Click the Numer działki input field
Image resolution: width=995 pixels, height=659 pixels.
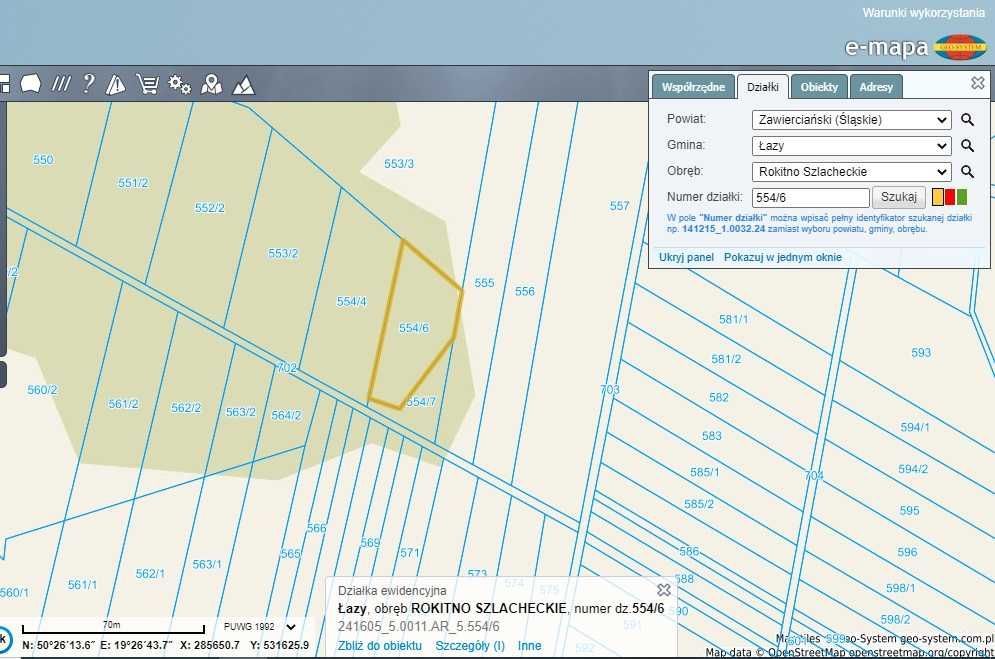[x=810, y=198]
